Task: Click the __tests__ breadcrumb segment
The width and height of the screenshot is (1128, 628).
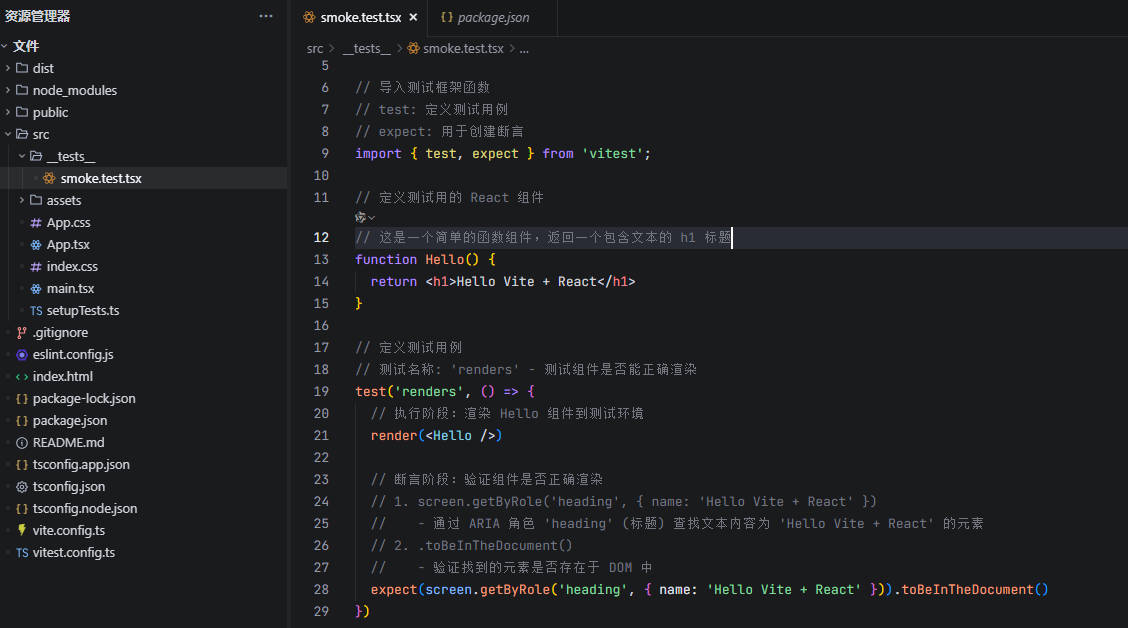Action: [x=366, y=48]
